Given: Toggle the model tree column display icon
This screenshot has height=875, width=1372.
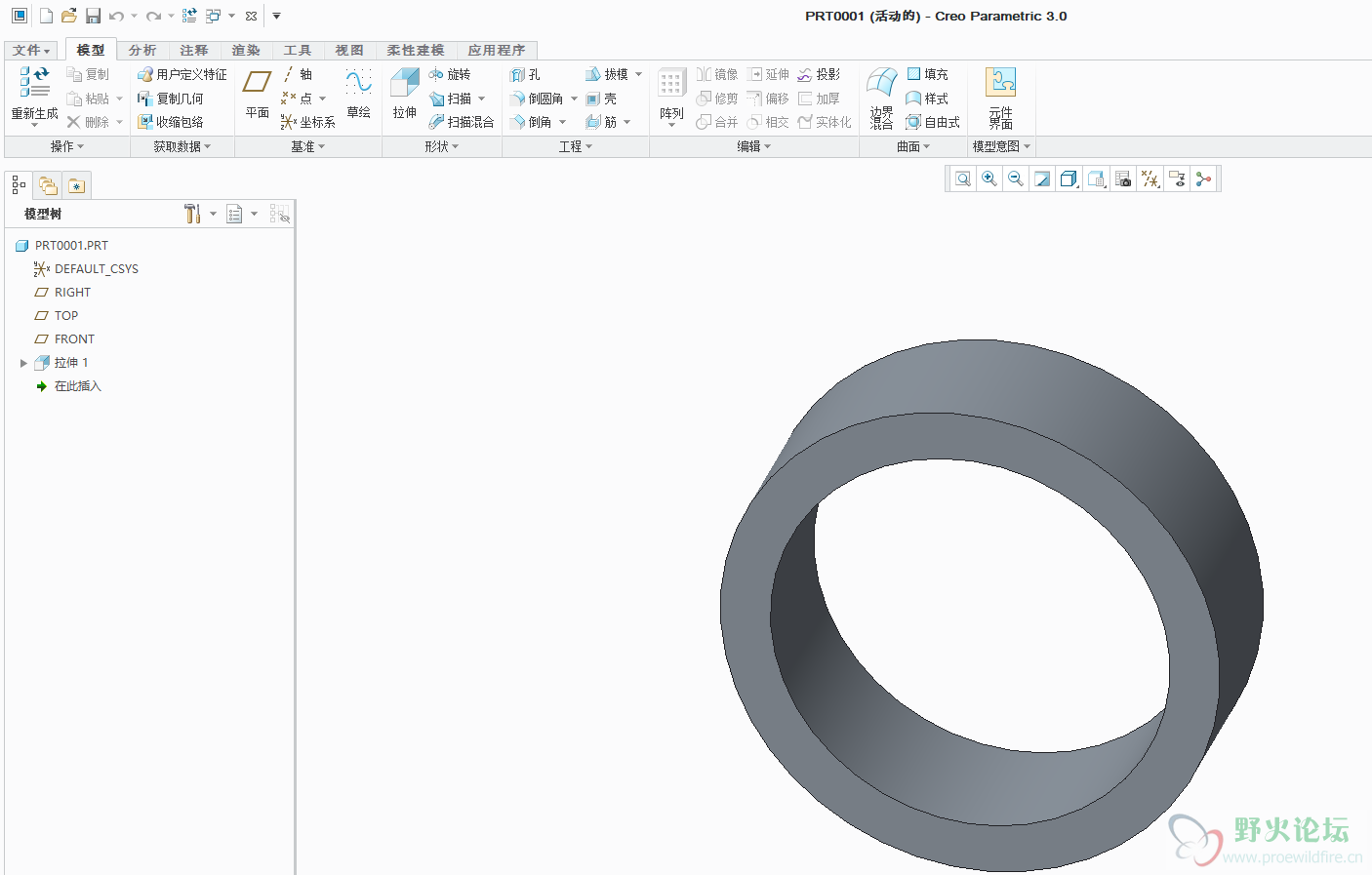Looking at the screenshot, I should pyautogui.click(x=279, y=214).
